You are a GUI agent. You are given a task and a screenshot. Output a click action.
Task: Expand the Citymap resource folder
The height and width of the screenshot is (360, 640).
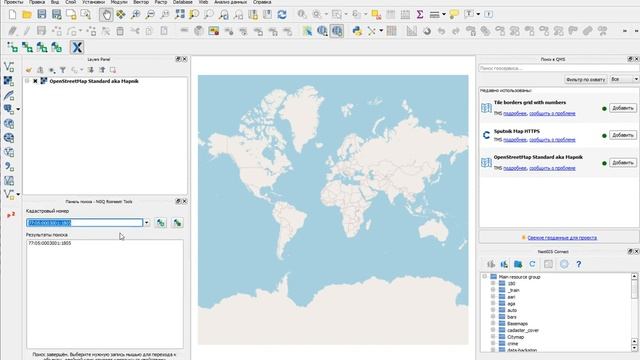coord(493,337)
